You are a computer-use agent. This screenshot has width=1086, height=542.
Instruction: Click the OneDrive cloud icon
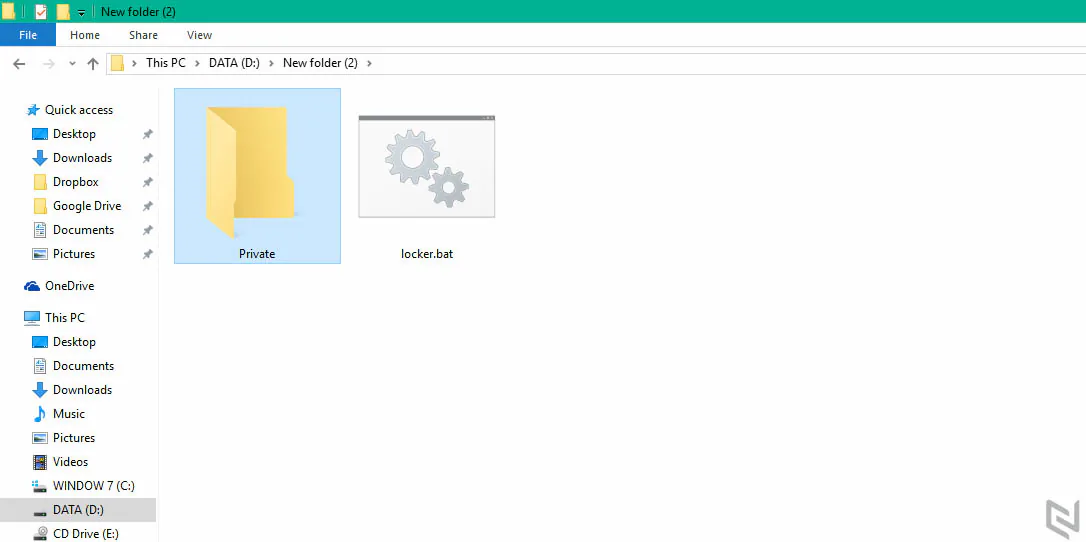coord(32,286)
